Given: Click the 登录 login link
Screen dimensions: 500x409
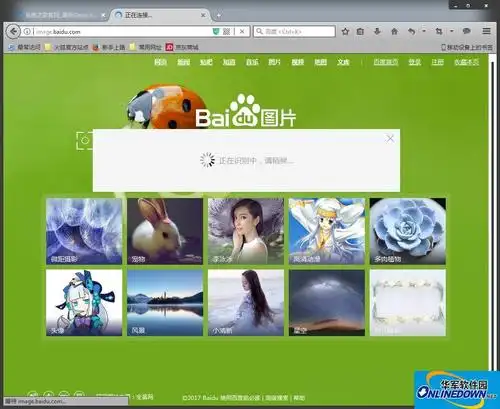Looking at the screenshot, I should pos(415,62).
